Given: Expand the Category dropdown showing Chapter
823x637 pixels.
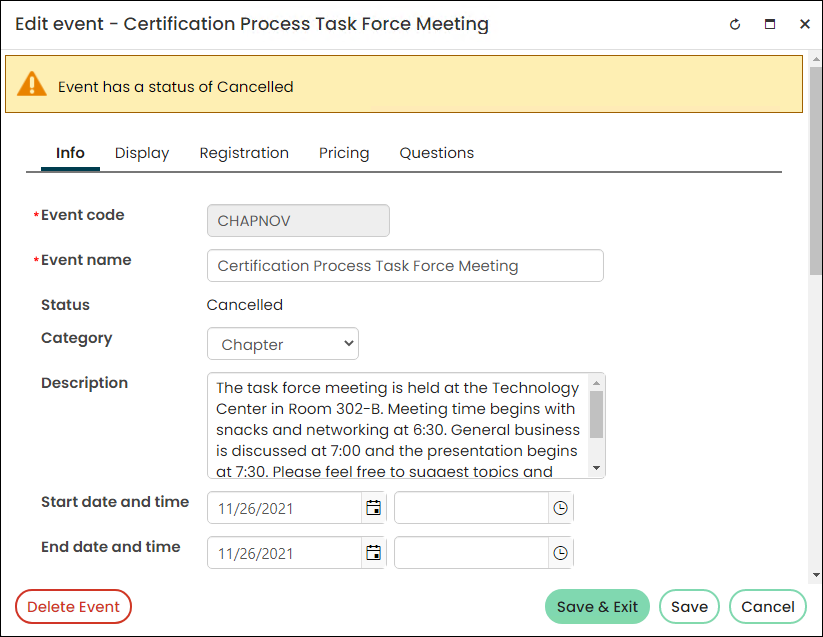Looking at the screenshot, I should [283, 344].
